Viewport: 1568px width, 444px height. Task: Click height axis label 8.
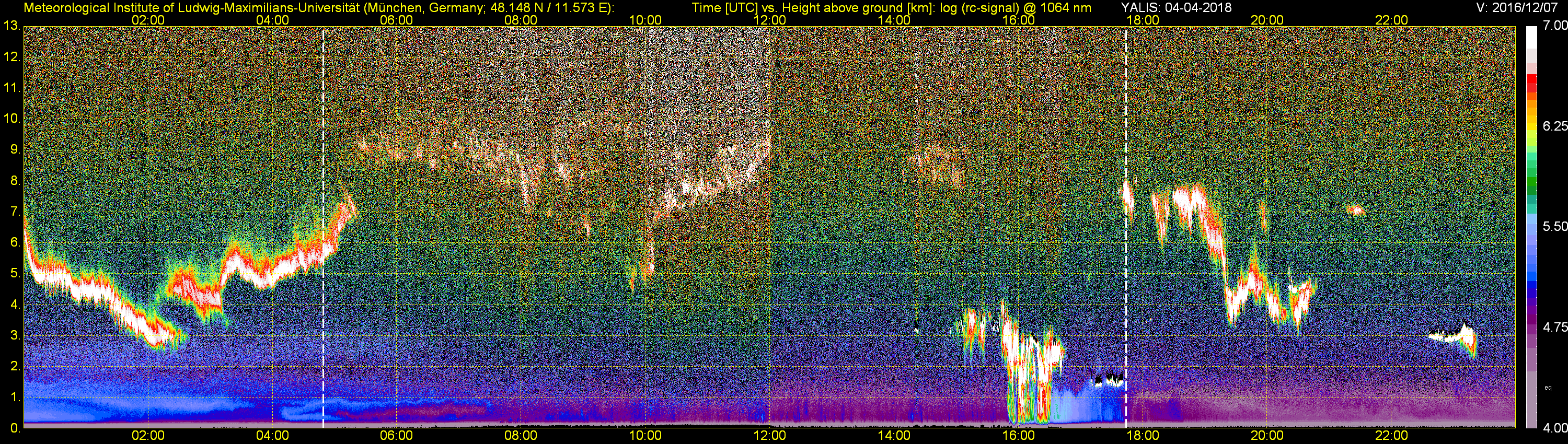(15, 181)
